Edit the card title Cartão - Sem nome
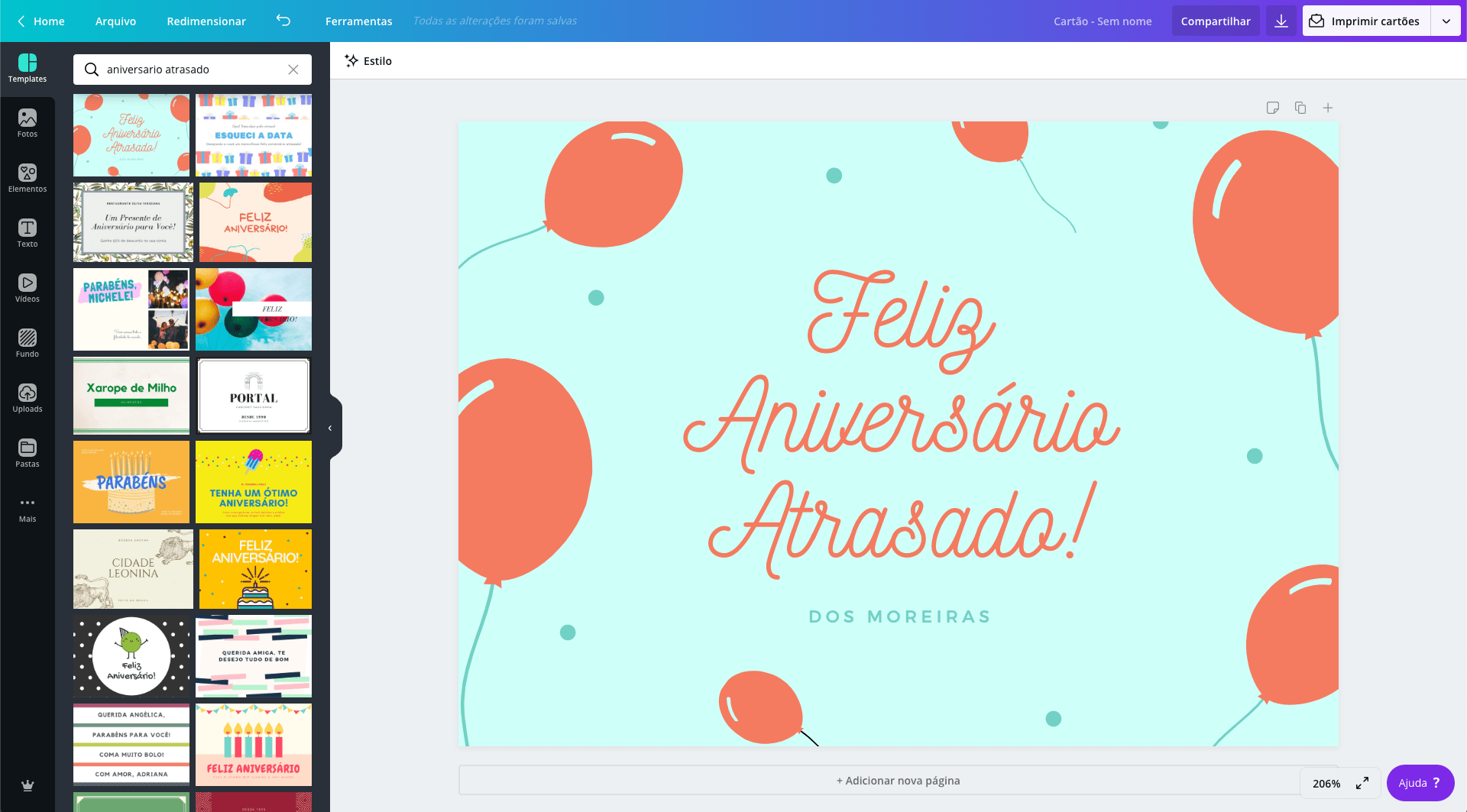The image size is (1467, 812). [x=1103, y=21]
